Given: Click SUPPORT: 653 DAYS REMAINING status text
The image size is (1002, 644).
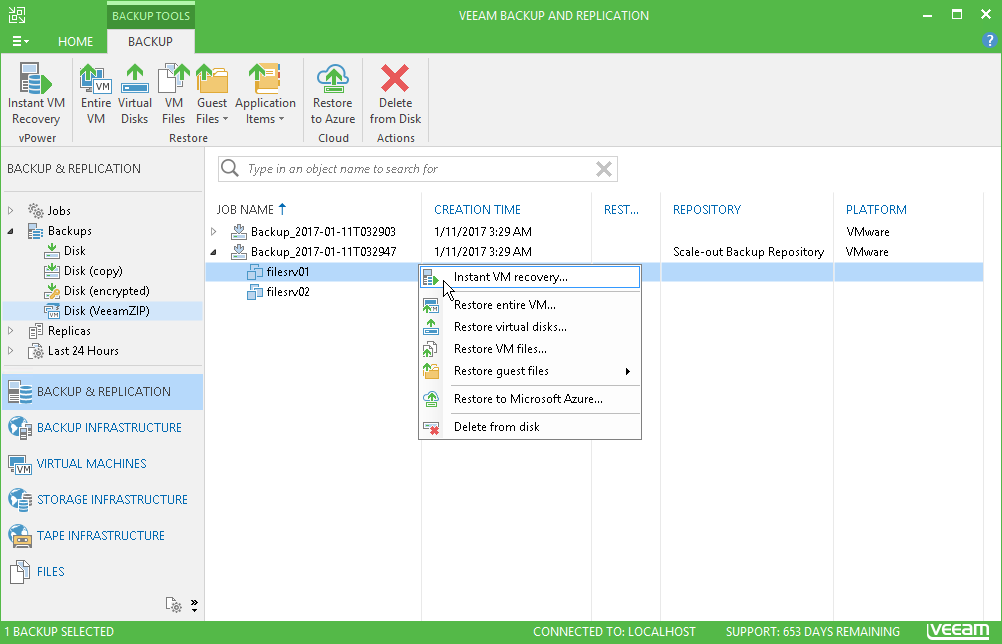Looking at the screenshot, I should pyautogui.click(x=812, y=632).
